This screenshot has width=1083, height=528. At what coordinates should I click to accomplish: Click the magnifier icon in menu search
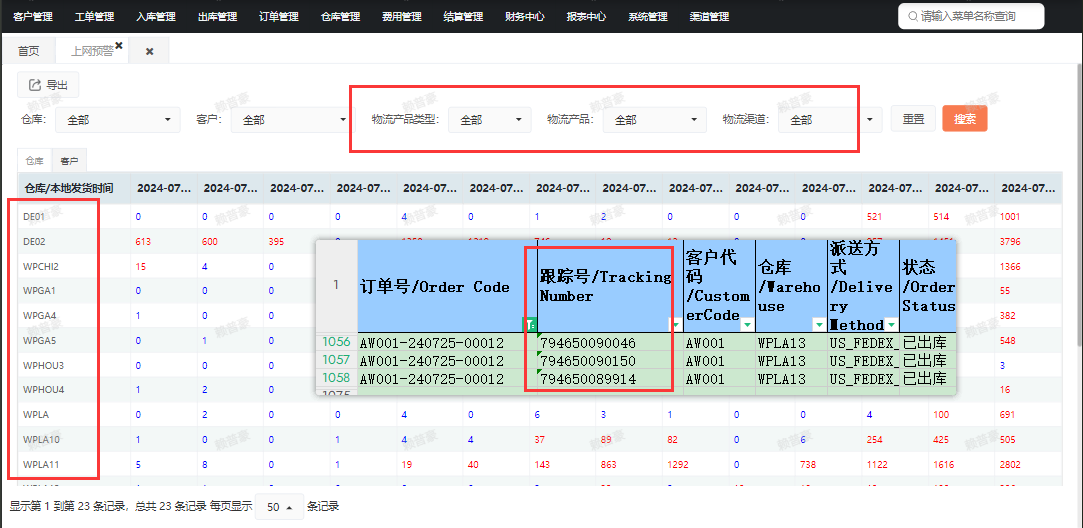tap(913, 17)
